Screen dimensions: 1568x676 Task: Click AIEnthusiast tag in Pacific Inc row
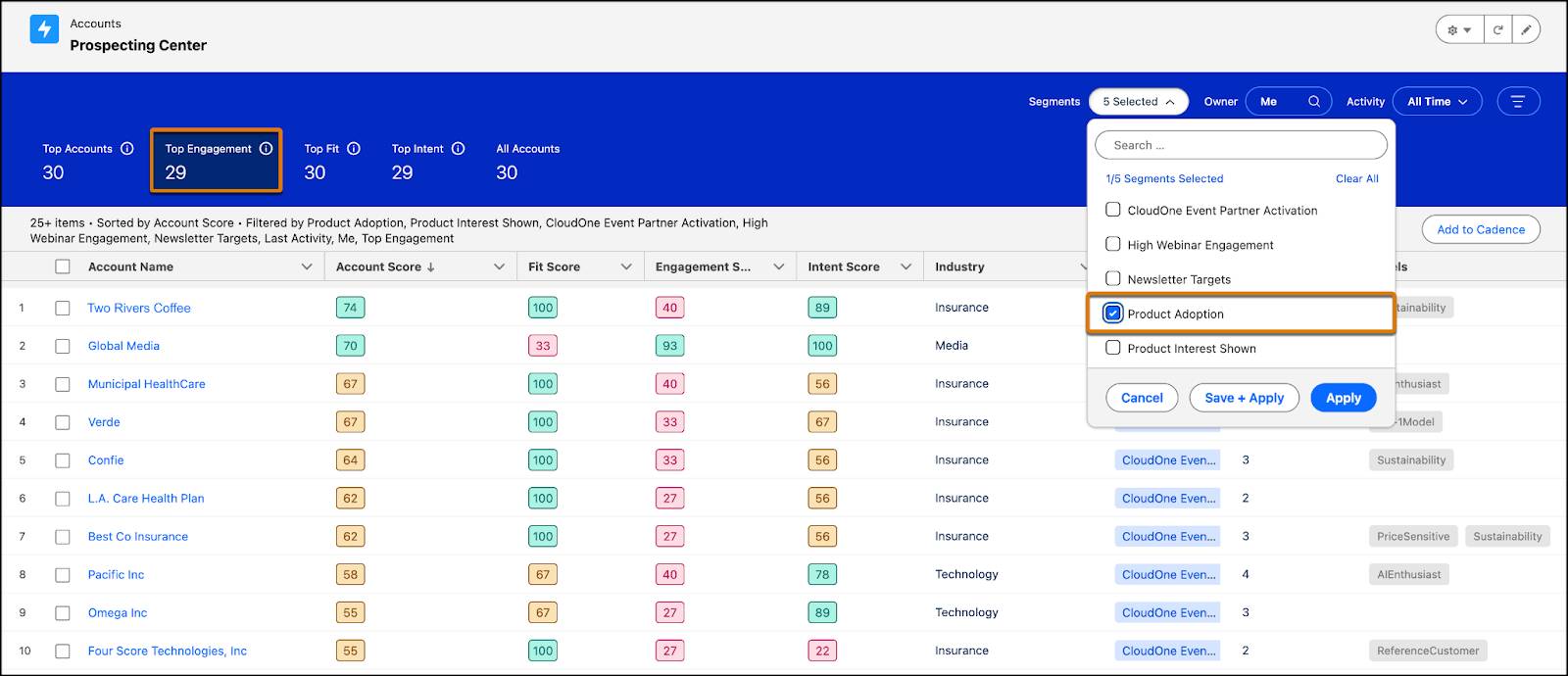tap(1408, 575)
